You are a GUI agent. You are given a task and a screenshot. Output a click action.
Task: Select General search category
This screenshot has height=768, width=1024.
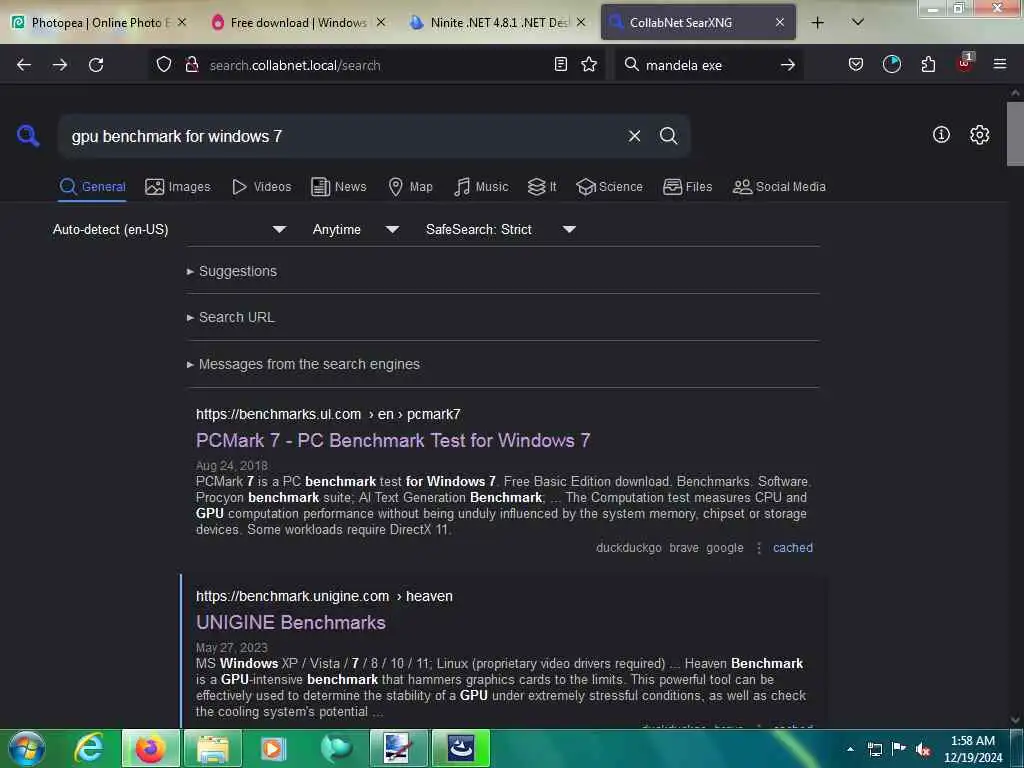click(92, 187)
